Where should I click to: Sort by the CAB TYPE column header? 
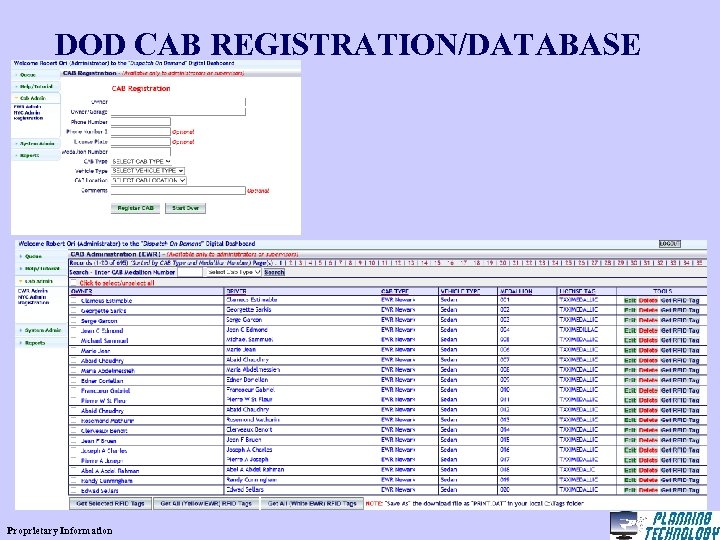pyautogui.click(x=395, y=291)
